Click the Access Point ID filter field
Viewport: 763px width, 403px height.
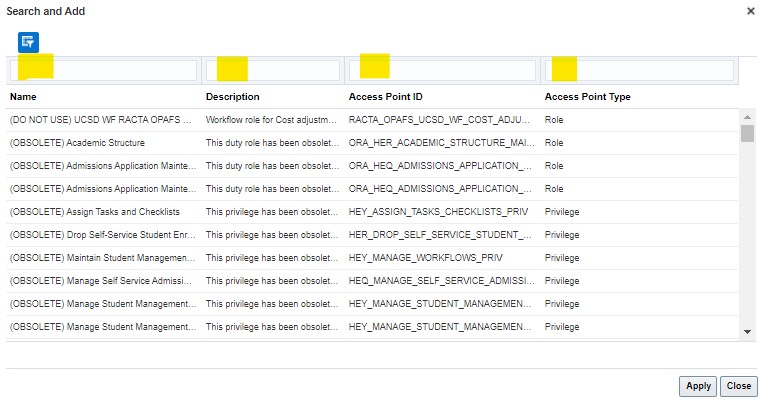point(441,71)
